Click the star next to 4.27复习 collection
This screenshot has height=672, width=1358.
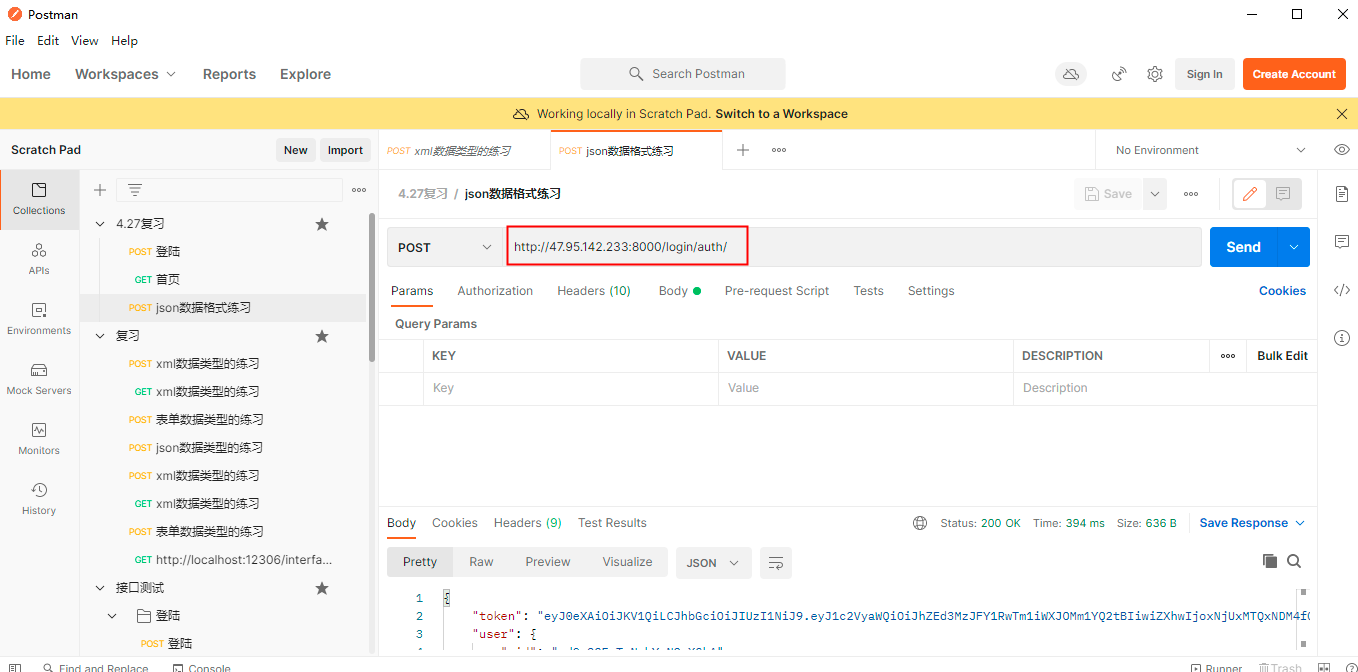click(322, 224)
